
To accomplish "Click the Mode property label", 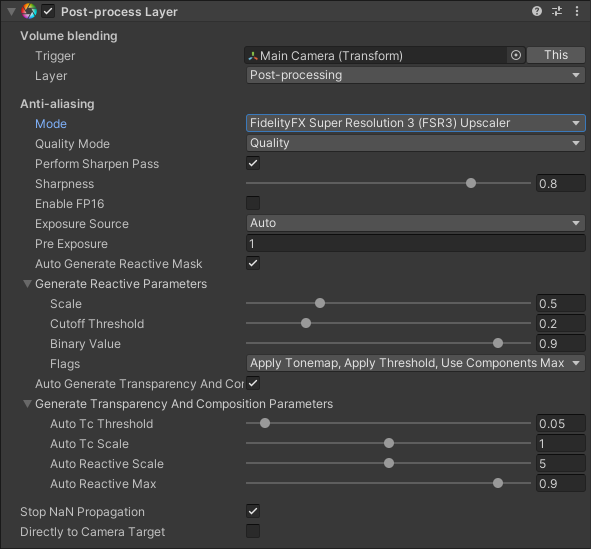I will coord(51,124).
